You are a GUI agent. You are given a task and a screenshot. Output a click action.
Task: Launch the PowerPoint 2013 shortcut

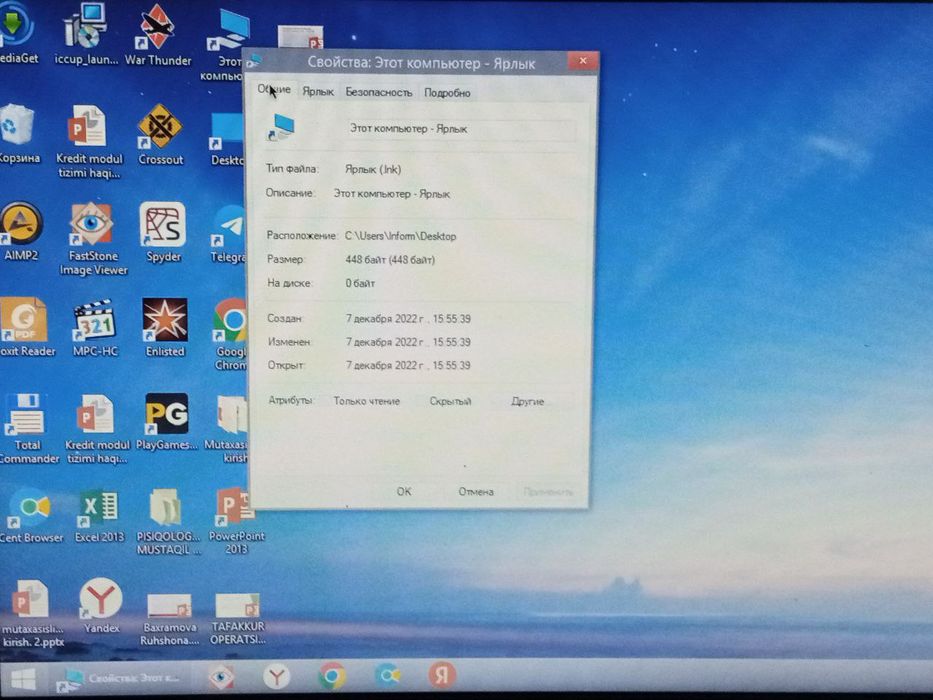coord(236,520)
